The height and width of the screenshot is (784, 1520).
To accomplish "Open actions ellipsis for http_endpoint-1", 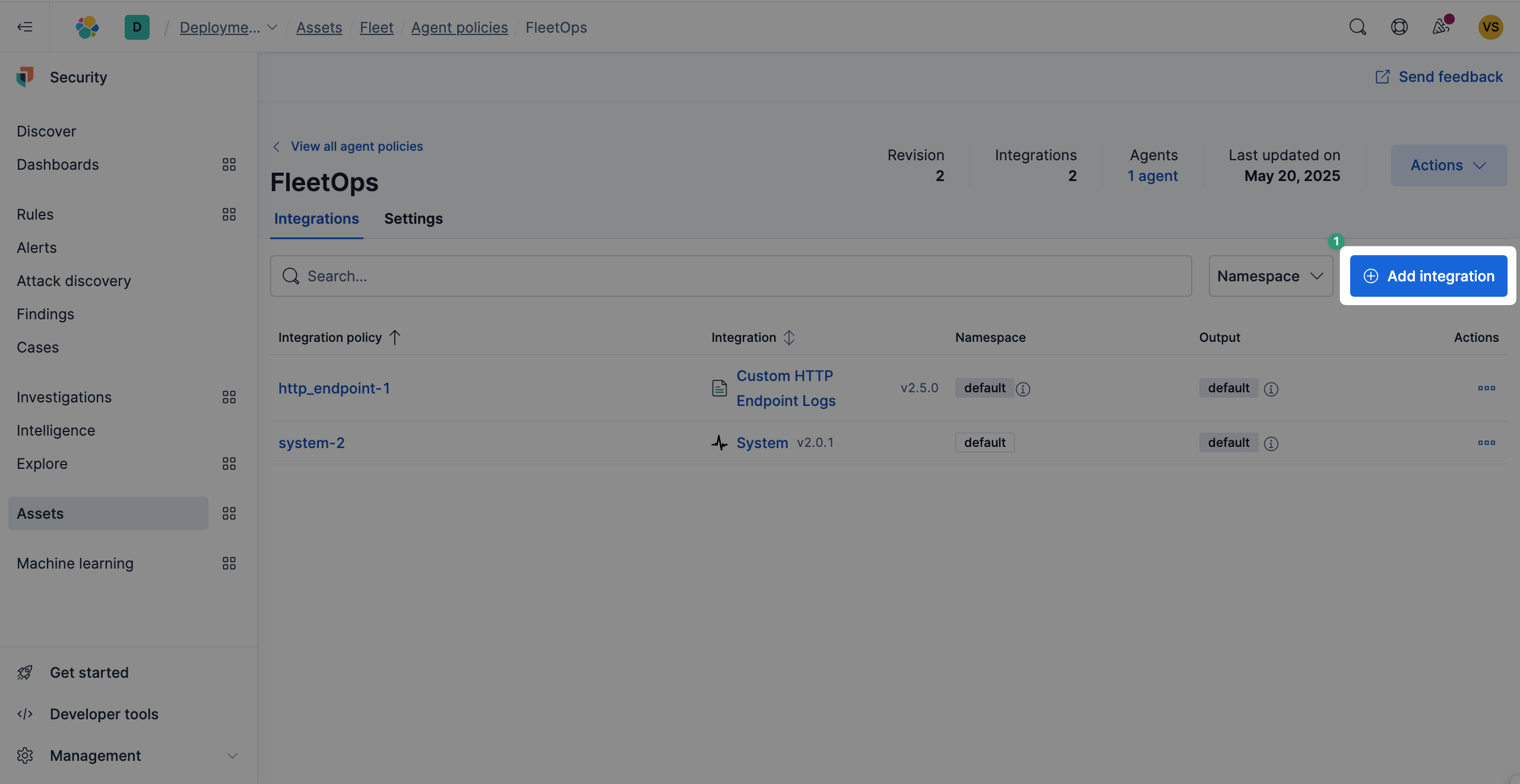I will 1486,388.
